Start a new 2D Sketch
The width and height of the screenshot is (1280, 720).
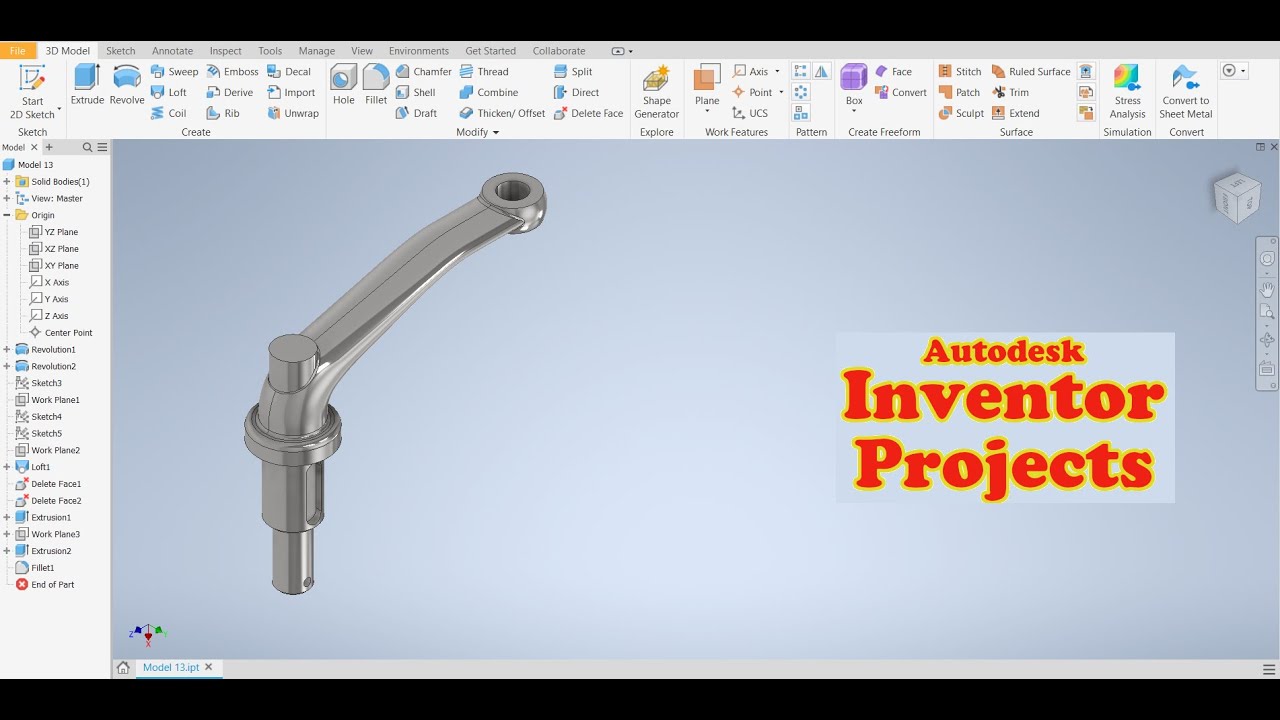(32, 92)
